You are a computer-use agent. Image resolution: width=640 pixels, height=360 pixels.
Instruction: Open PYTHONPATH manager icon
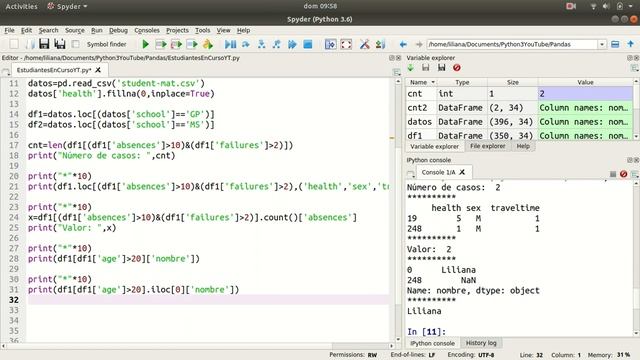click(380, 44)
